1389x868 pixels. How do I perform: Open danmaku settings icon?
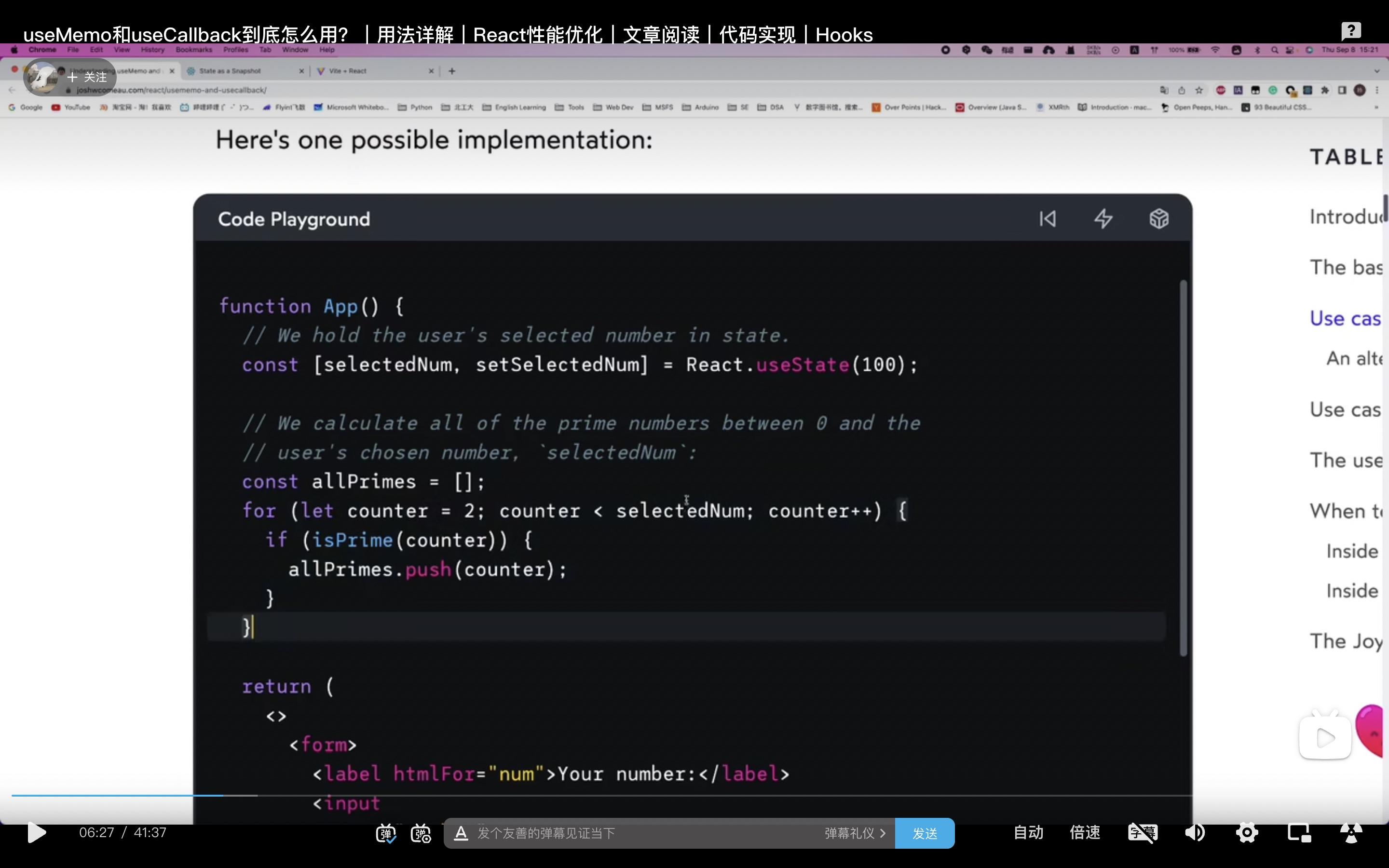click(421, 833)
